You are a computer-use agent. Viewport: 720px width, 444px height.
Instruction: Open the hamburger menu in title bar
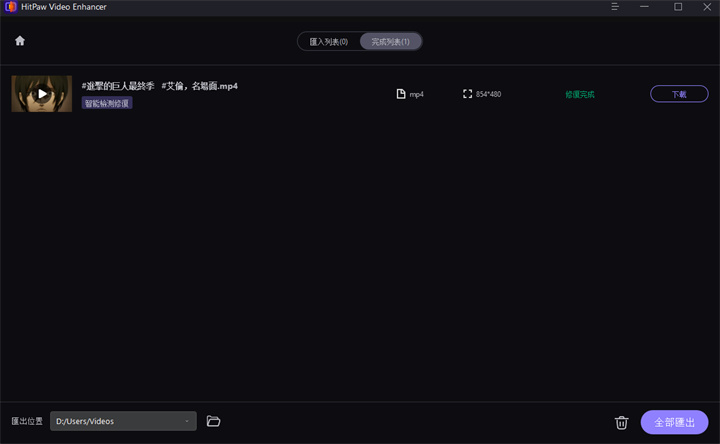(615, 7)
